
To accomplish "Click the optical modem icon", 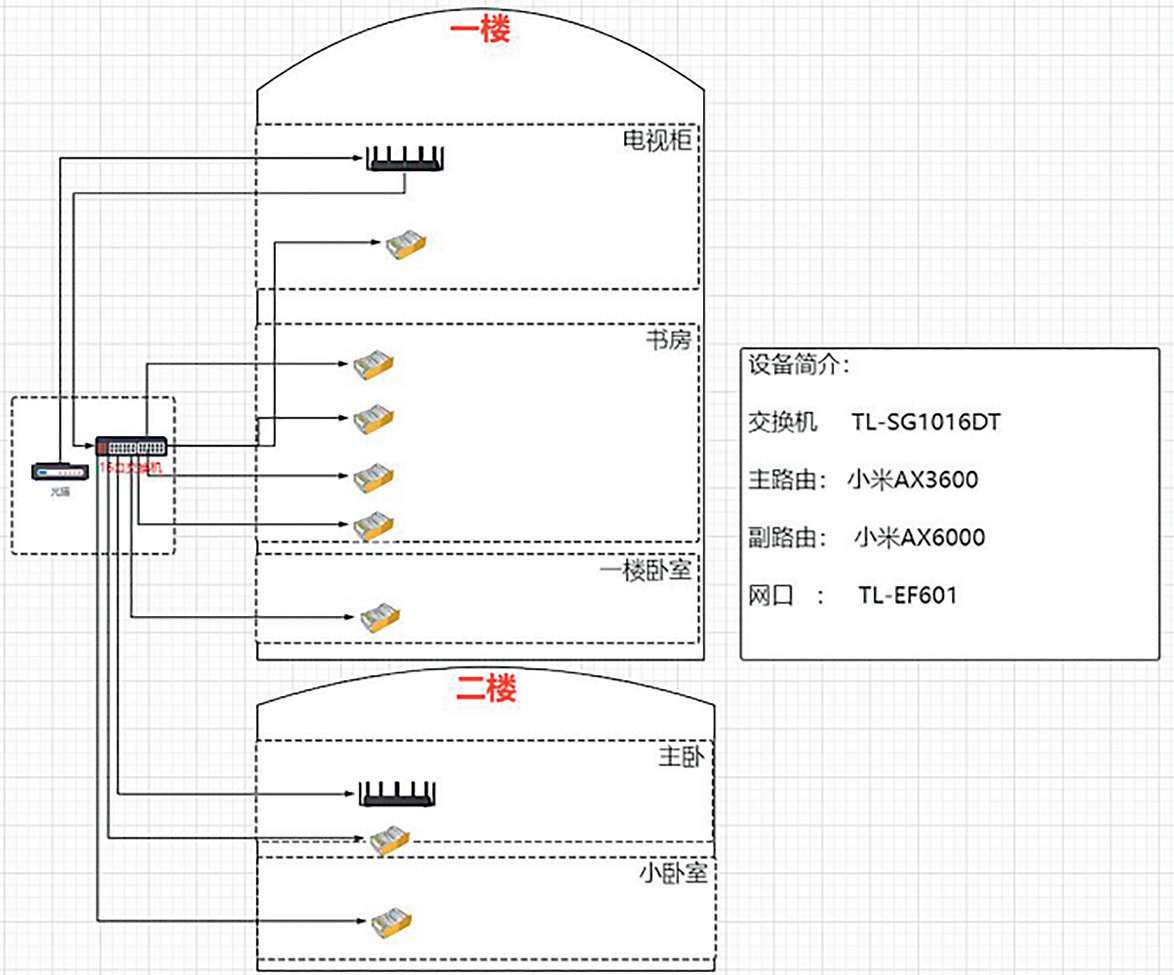I will pyautogui.click(x=62, y=473).
